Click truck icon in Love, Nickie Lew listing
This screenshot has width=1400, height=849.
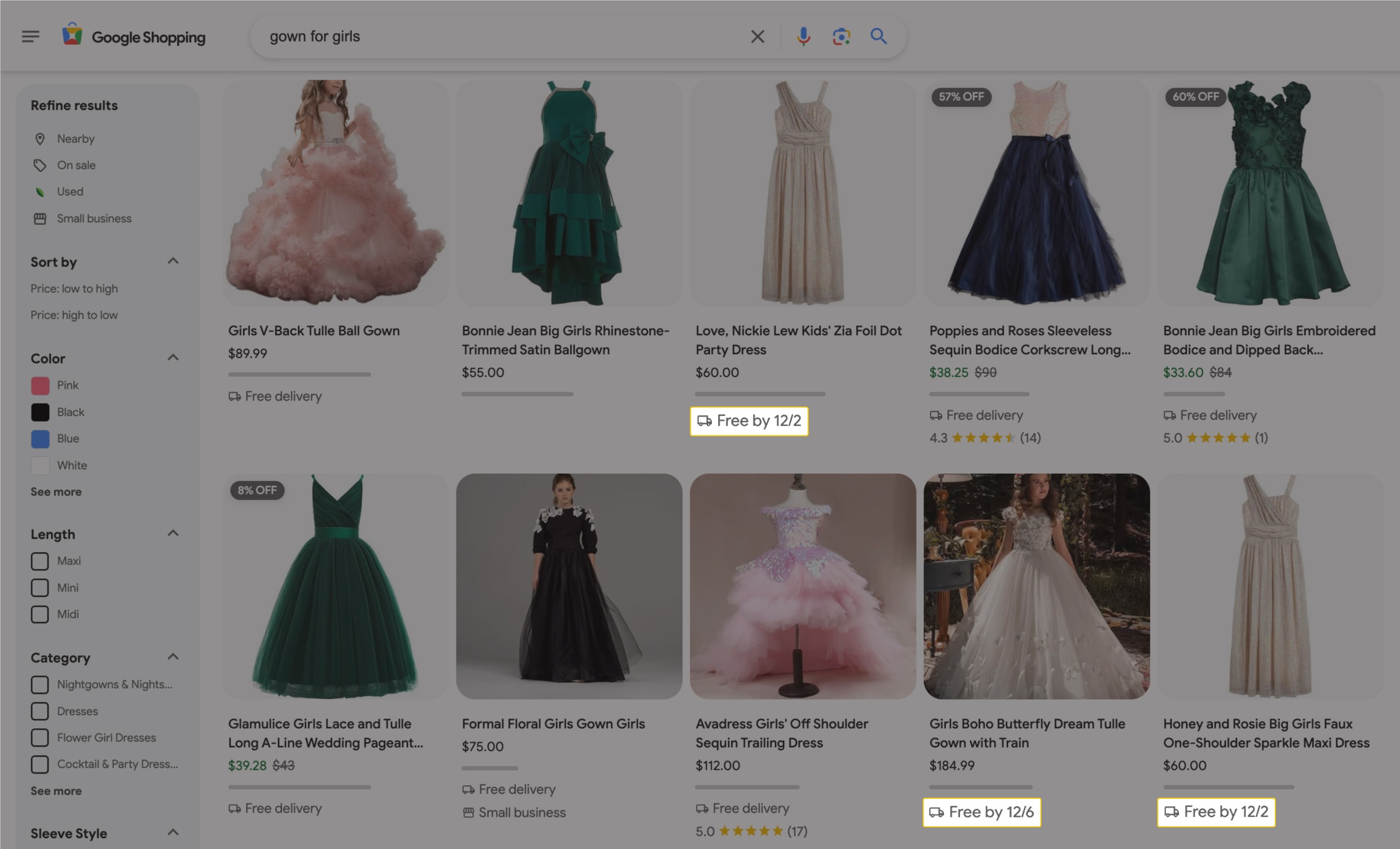point(704,421)
